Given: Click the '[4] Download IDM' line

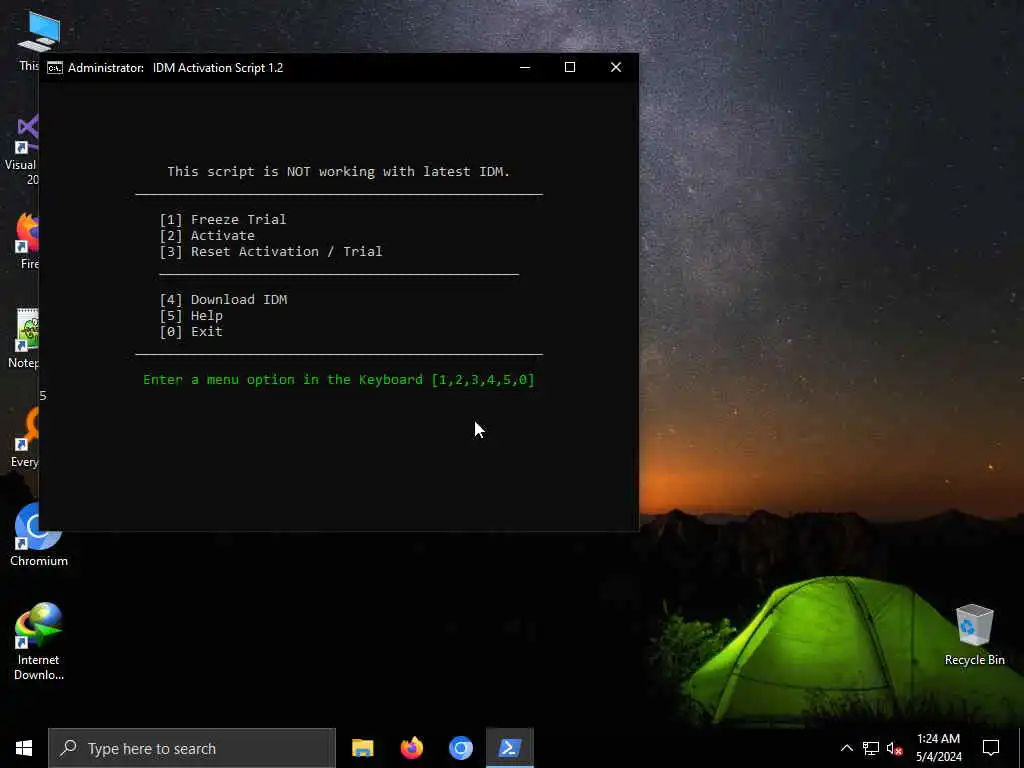Looking at the screenshot, I should [x=223, y=300].
